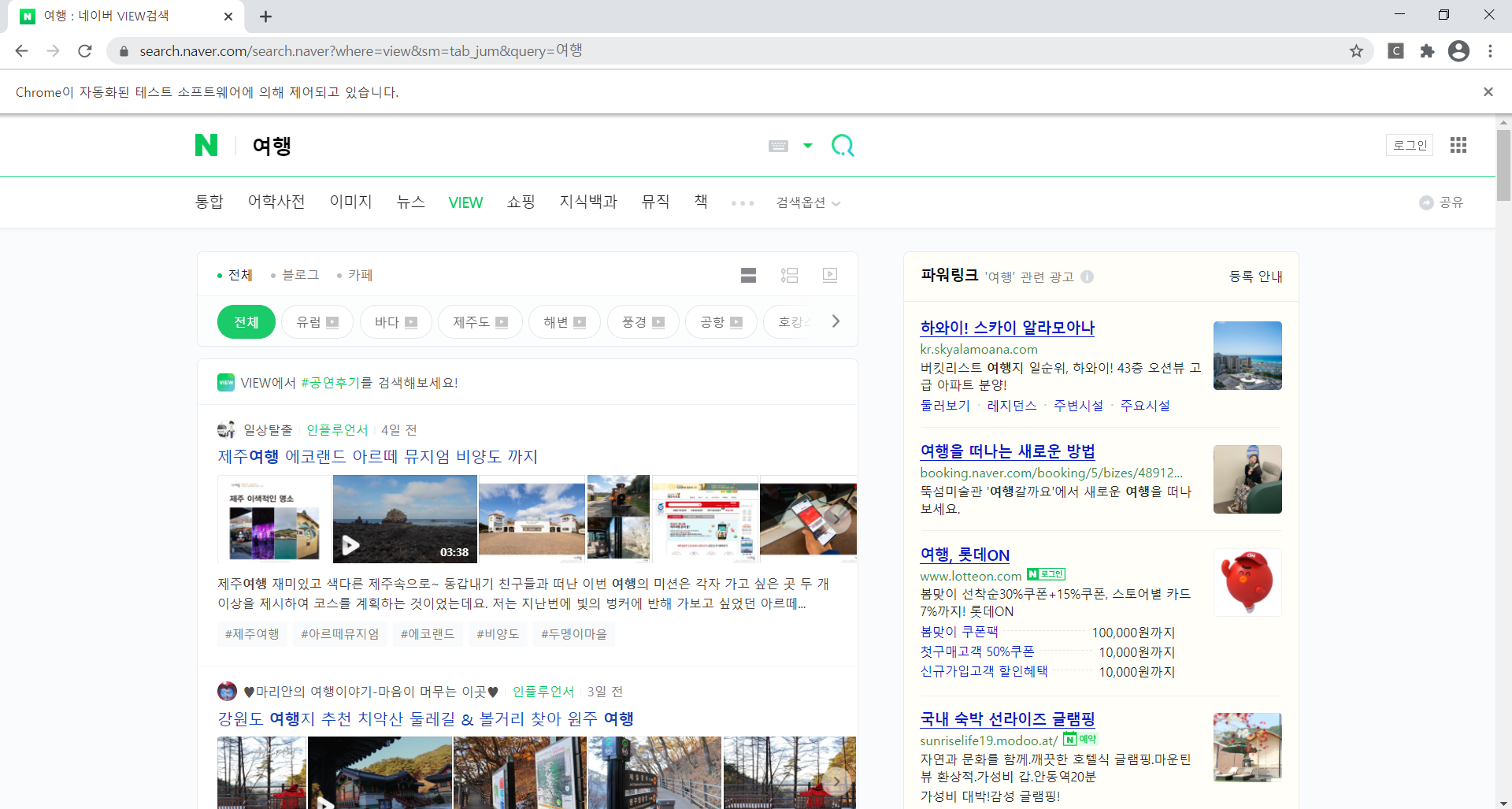Open ad 여행, 롯데ON
The width and height of the screenshot is (1512, 809).
pos(965,555)
